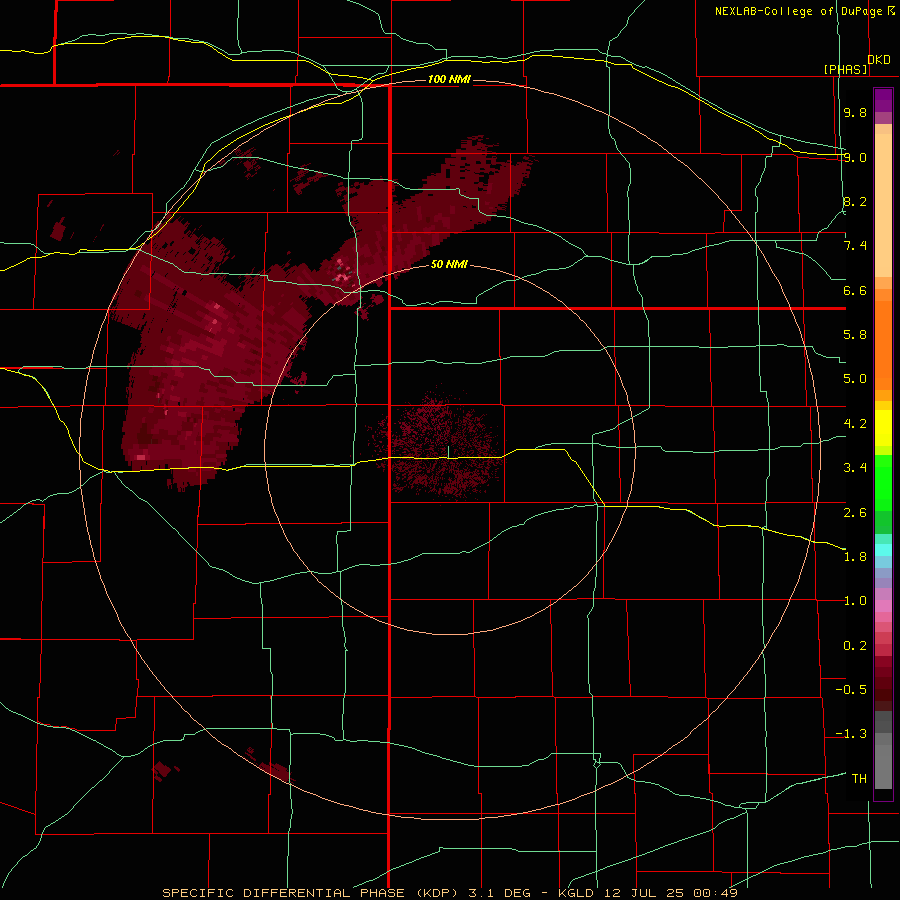Select the 1.8 scale label
The height and width of the screenshot is (900, 900).
(855, 557)
